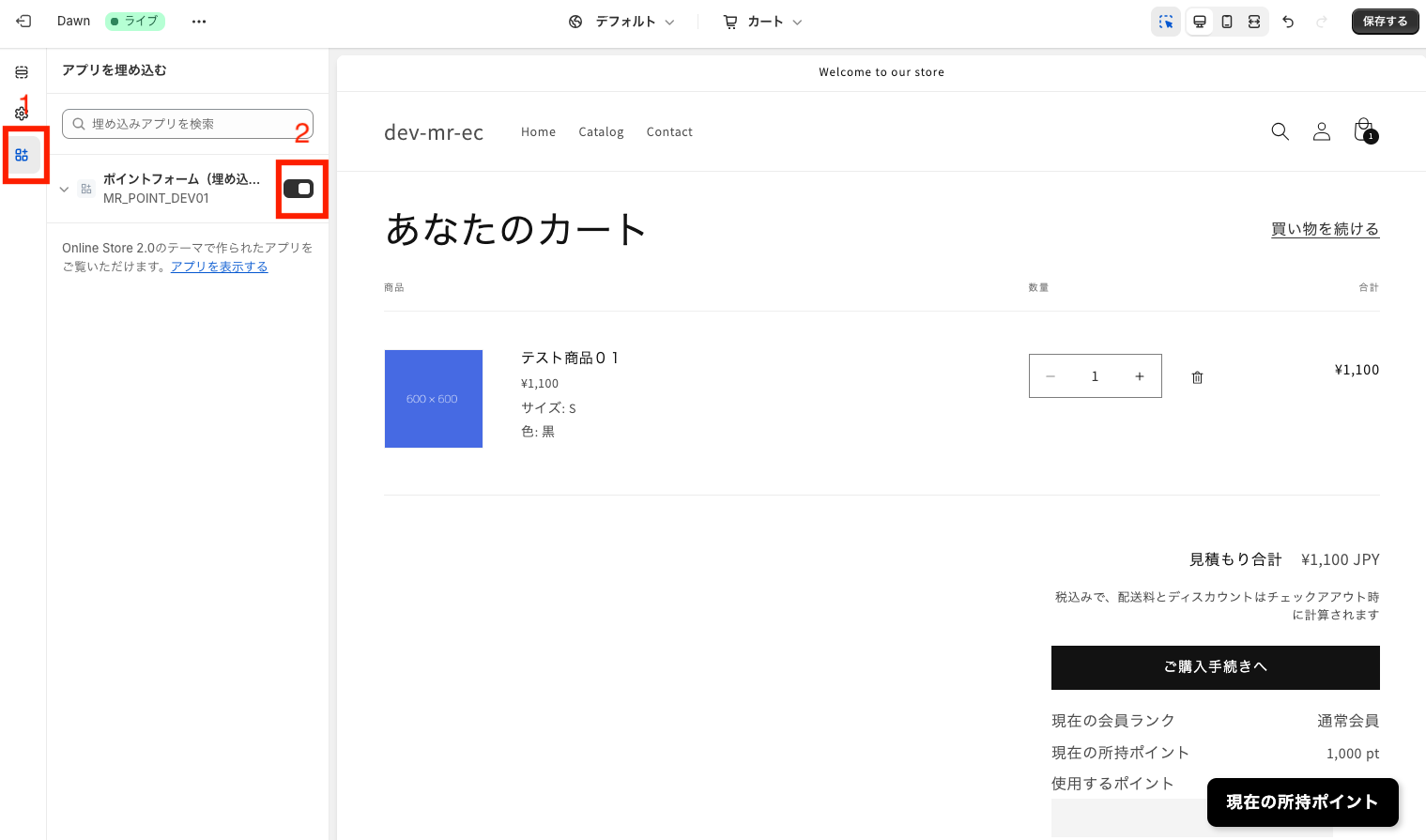Click the MR_POINT_DEV01 app name text
Viewport: 1426px width, 840px height.
tap(156, 198)
